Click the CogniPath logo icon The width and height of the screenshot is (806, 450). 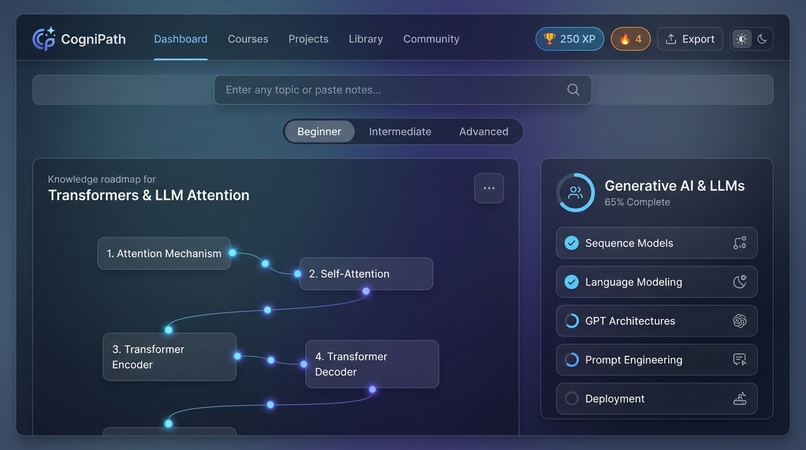click(44, 39)
